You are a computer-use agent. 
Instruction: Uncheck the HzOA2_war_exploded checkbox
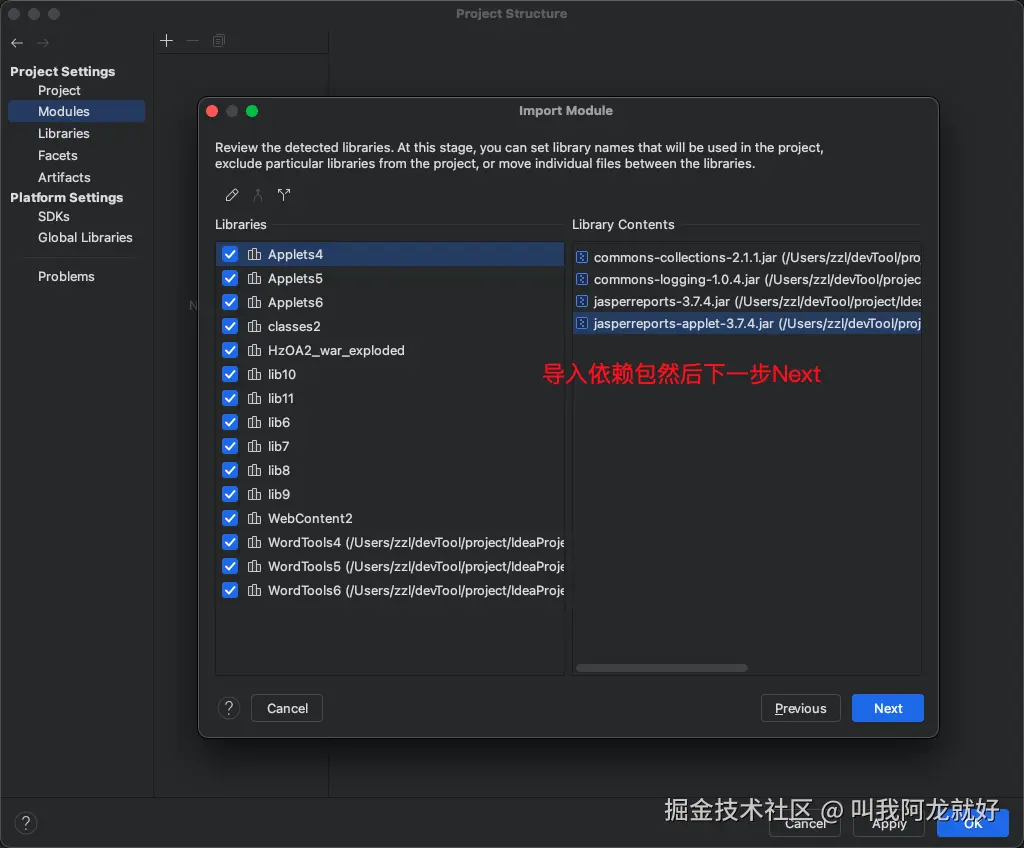230,350
